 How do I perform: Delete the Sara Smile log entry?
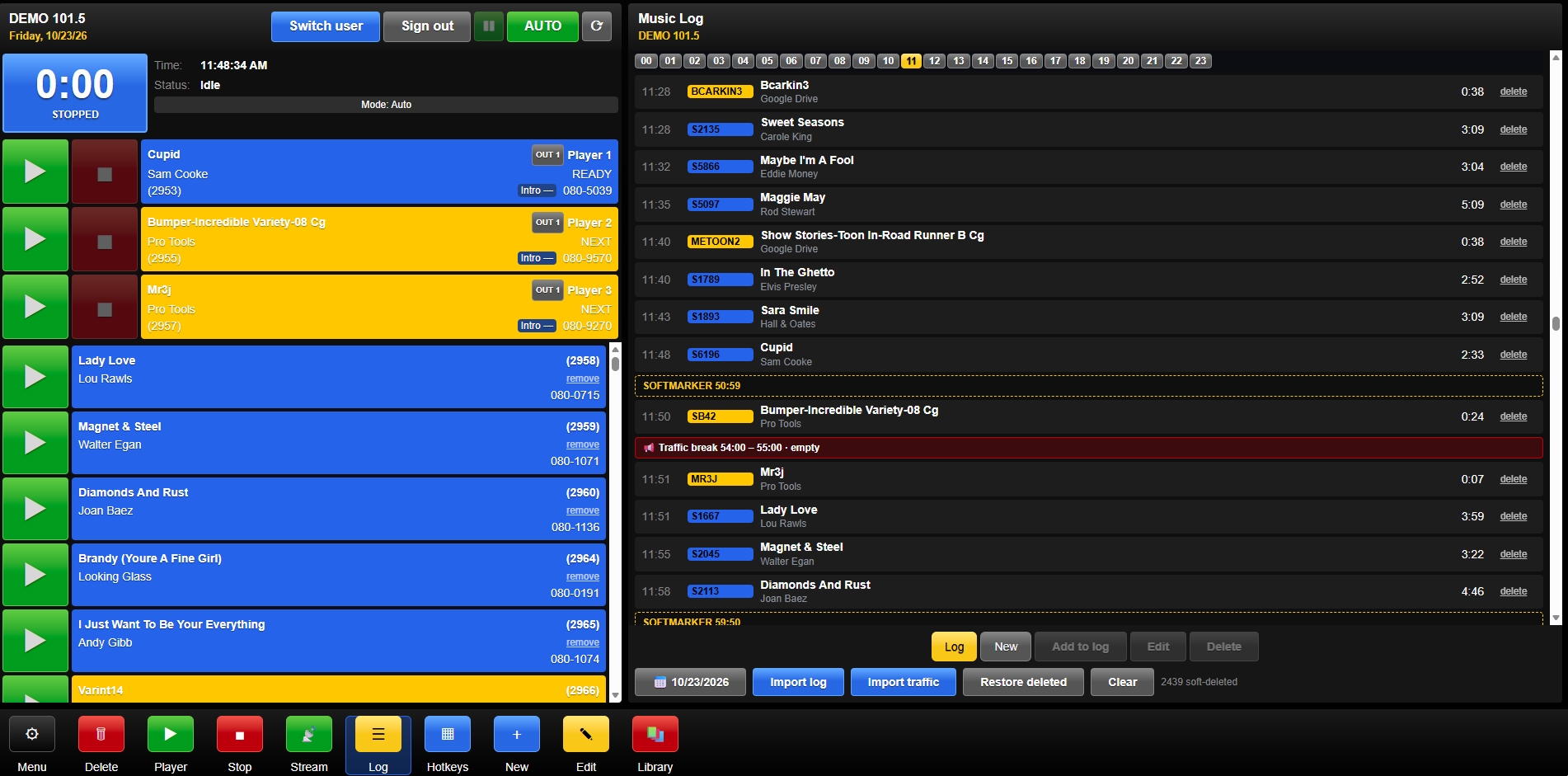pyautogui.click(x=1513, y=317)
